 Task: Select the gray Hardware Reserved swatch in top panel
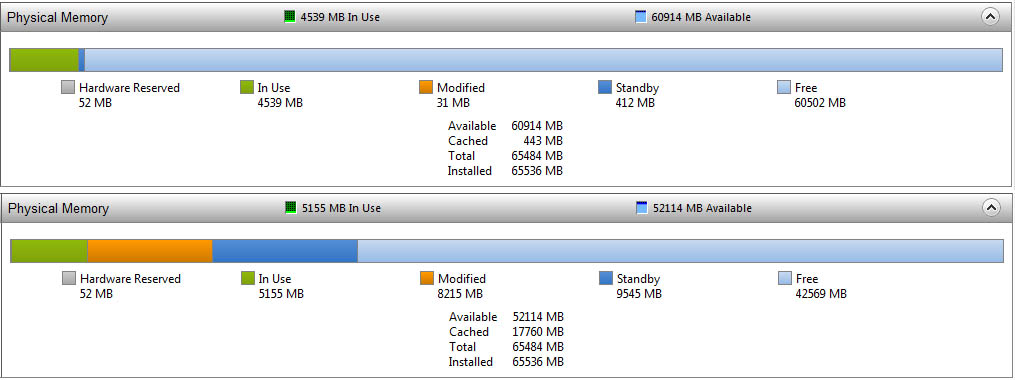68,87
